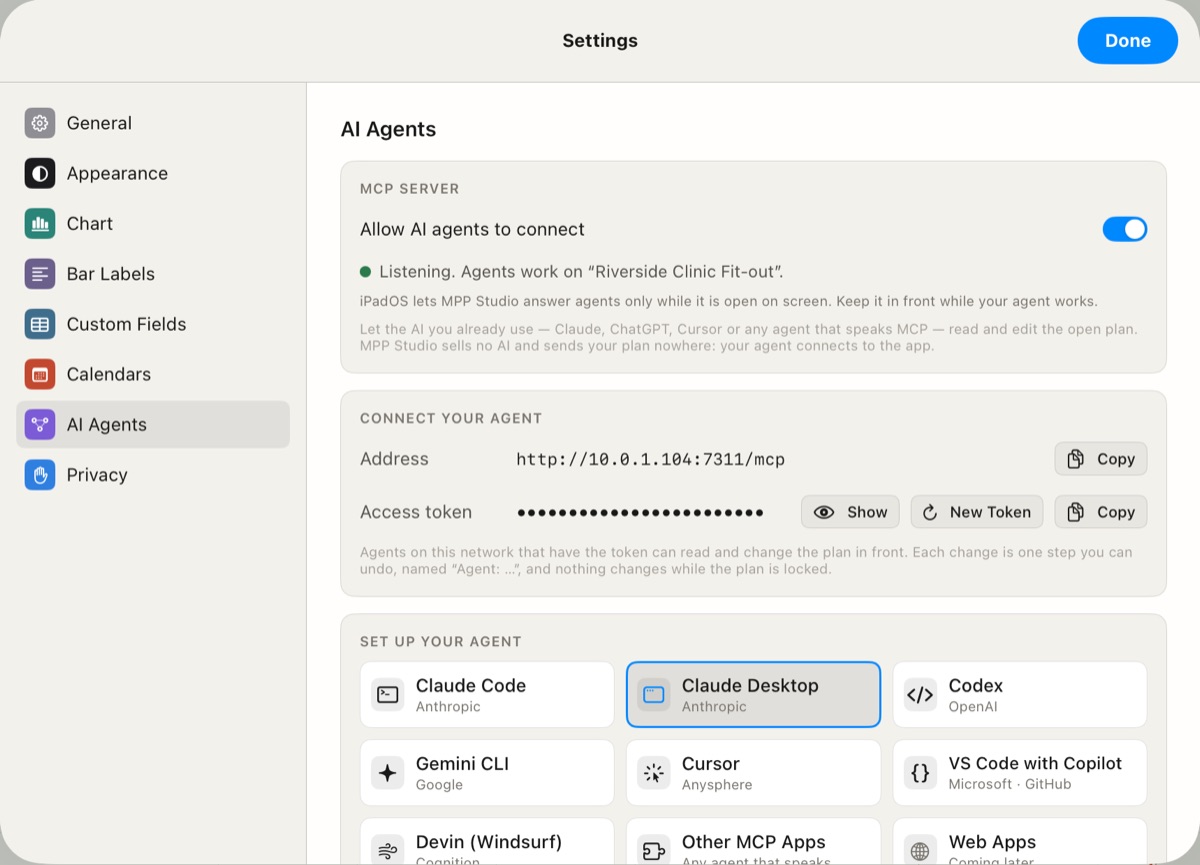Click the Claude Code terminal icon
Image resolution: width=1200 pixels, height=865 pixels.
coord(388,694)
